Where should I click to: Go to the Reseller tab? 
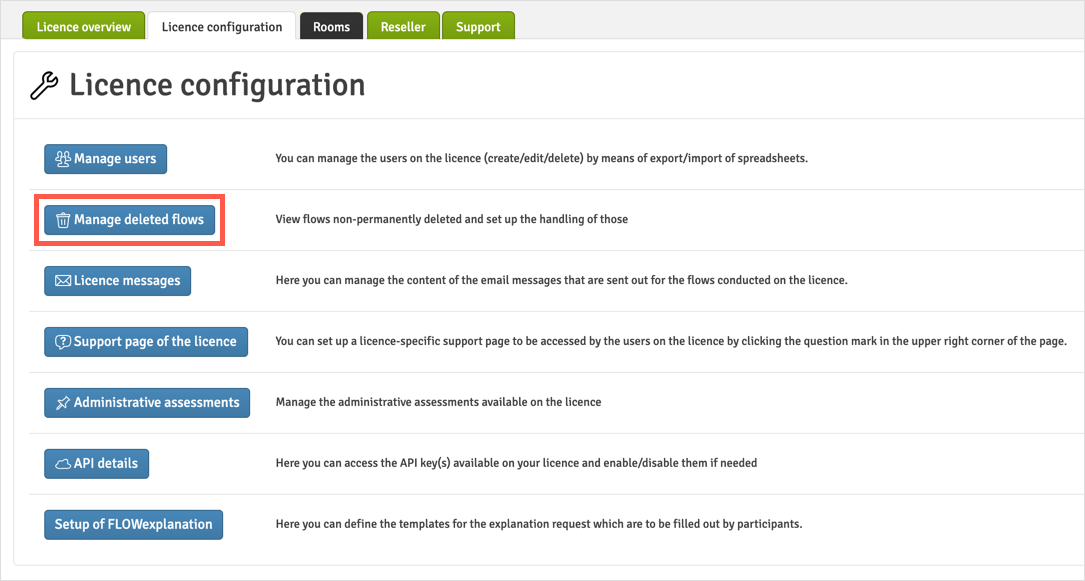click(403, 27)
